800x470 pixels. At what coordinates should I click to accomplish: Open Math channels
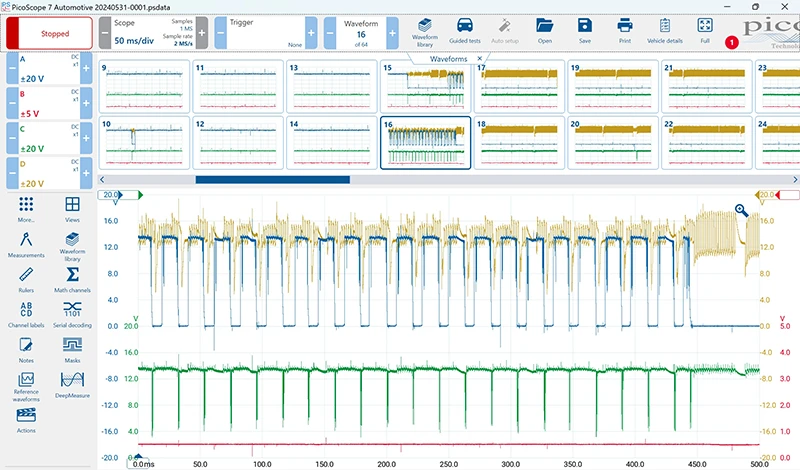click(x=72, y=280)
